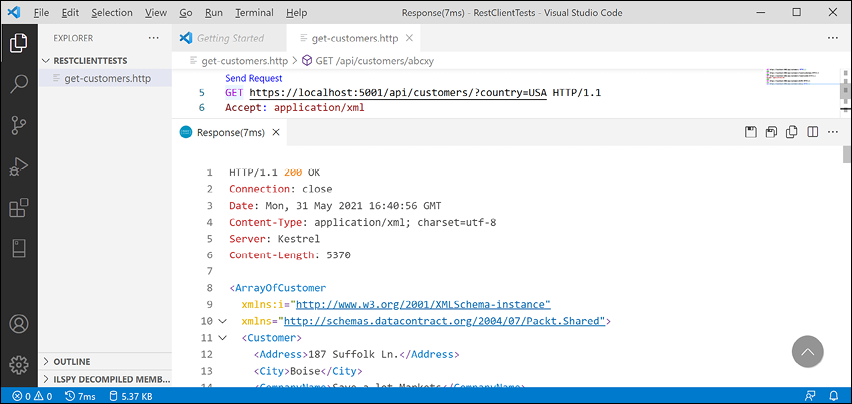Open the Manage gear settings icon

18,365
